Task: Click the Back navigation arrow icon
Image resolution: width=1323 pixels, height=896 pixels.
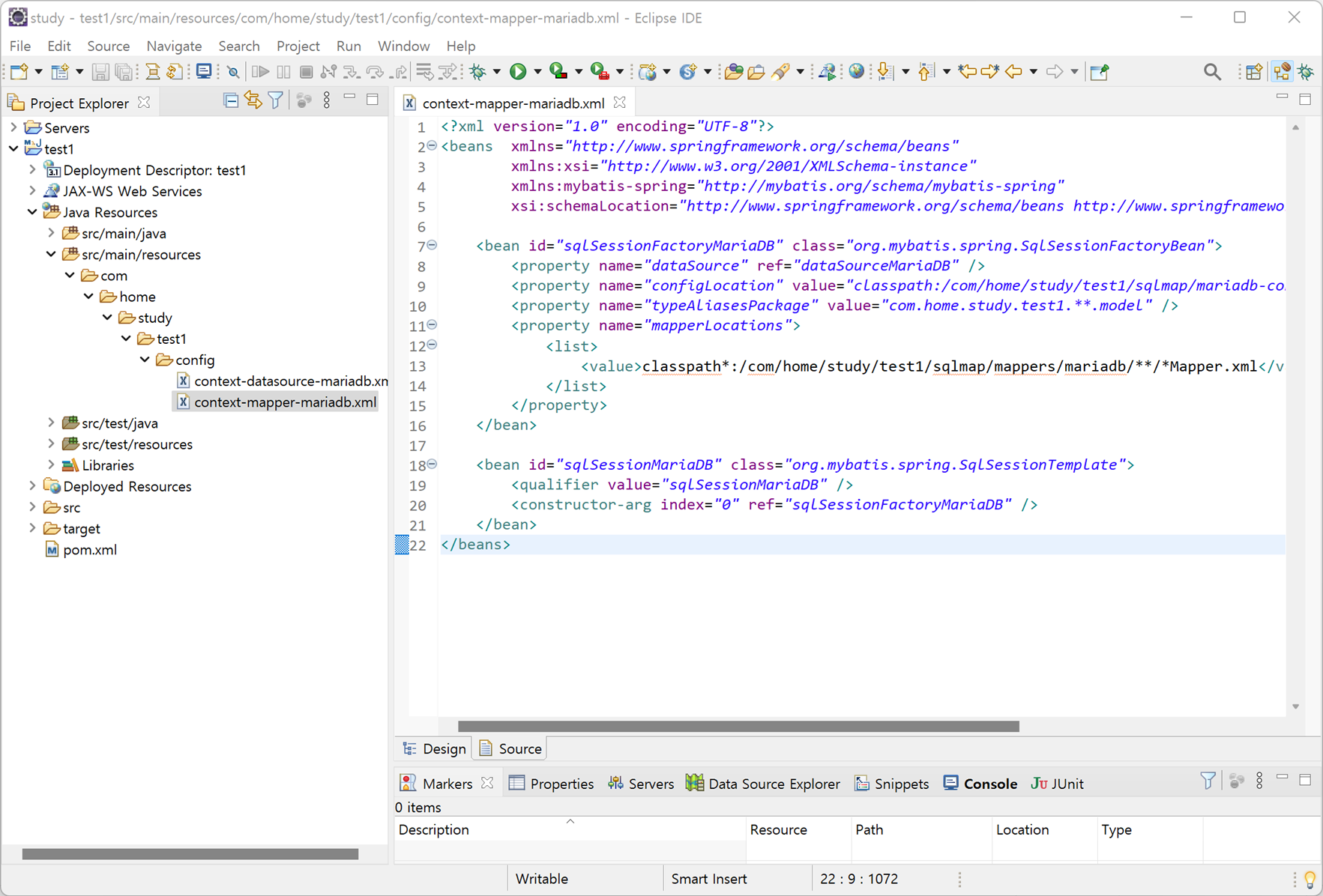Action: click(1013, 71)
